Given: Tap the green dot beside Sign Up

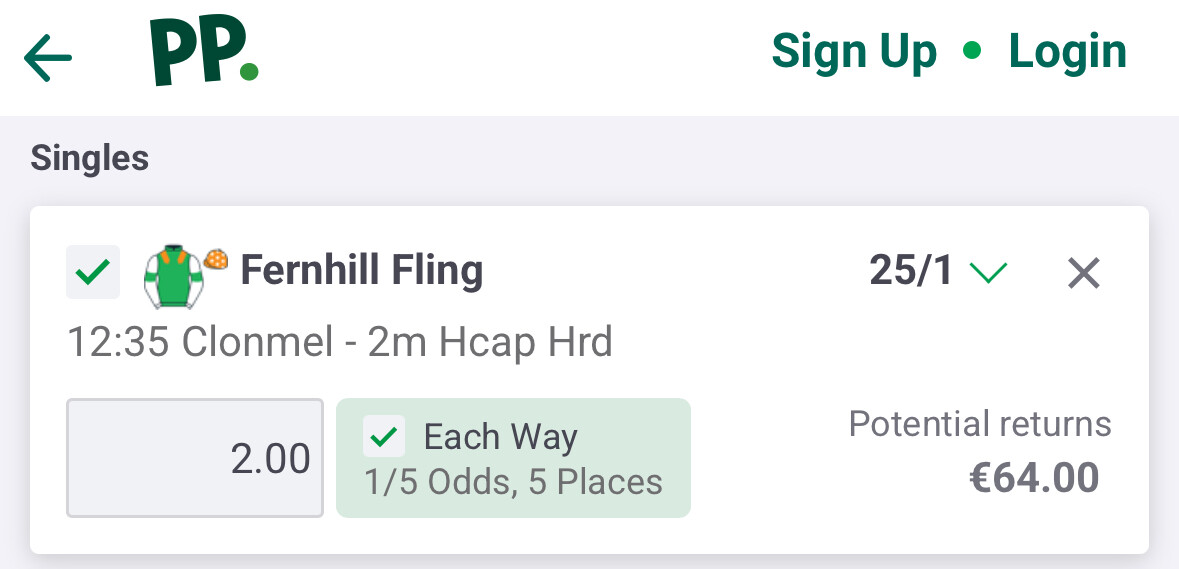Looking at the screenshot, I should 971,51.
